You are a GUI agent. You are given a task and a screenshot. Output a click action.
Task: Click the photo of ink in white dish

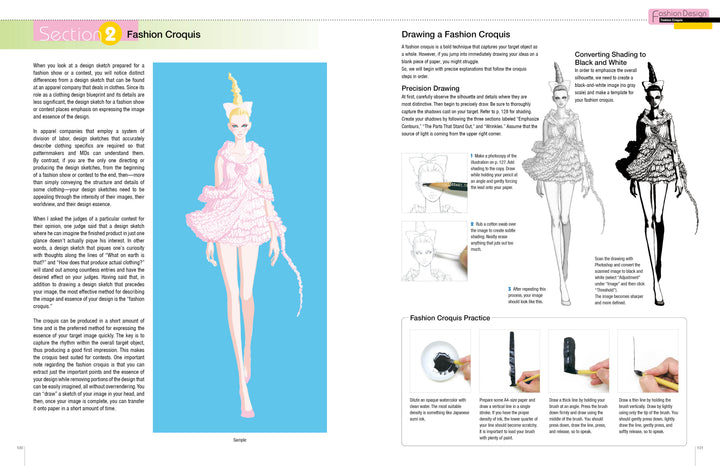click(x=440, y=361)
